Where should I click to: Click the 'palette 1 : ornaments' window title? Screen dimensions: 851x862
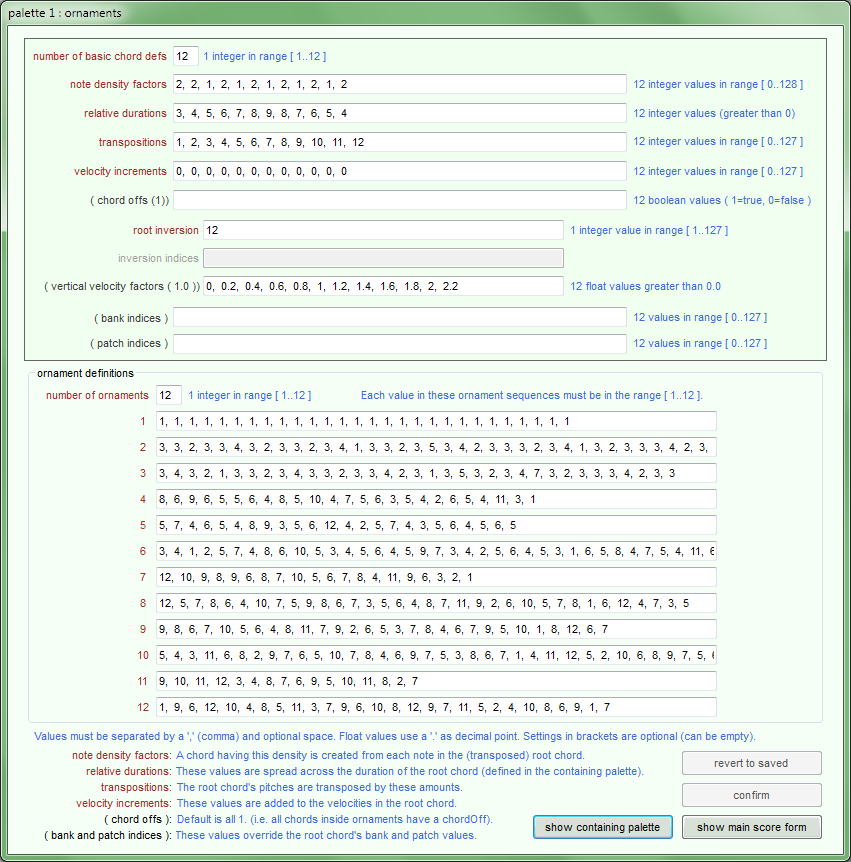65,13
